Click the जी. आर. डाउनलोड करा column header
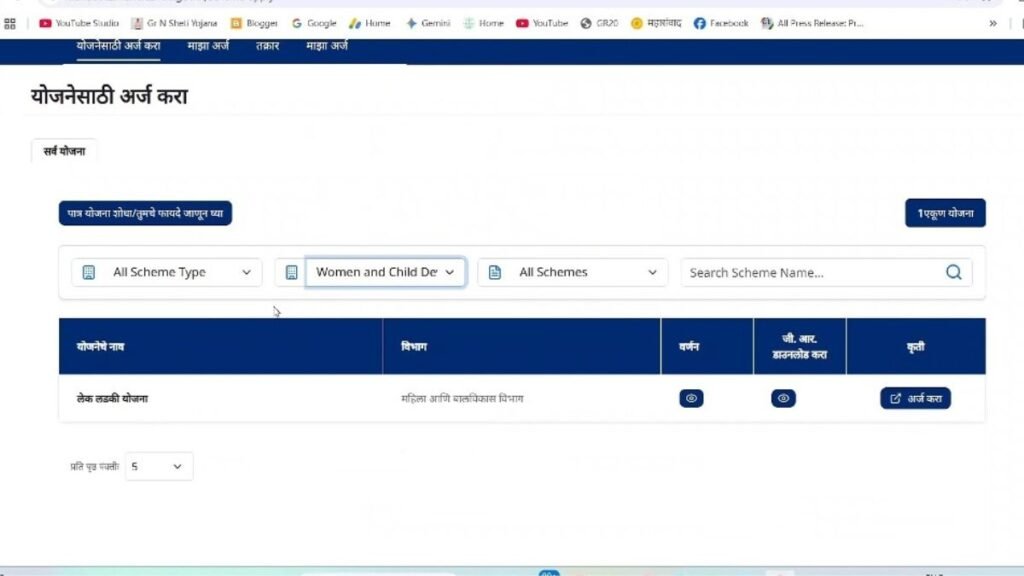 pyautogui.click(x=799, y=347)
